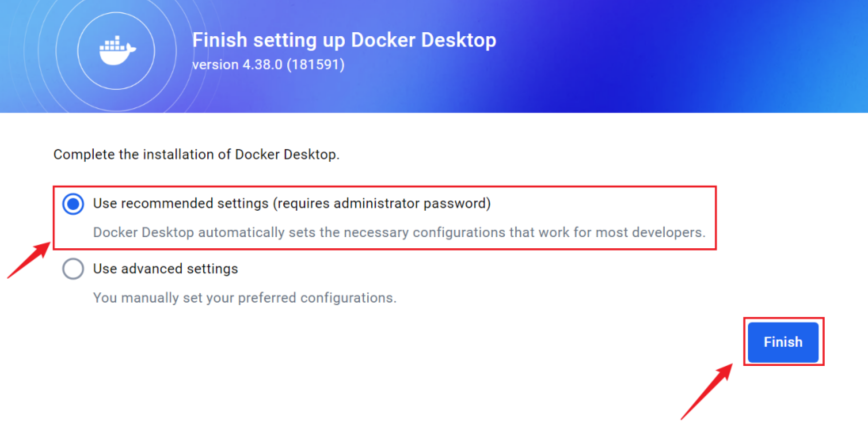
Task: Choose the advanced settings radio button
Action: tap(73, 269)
